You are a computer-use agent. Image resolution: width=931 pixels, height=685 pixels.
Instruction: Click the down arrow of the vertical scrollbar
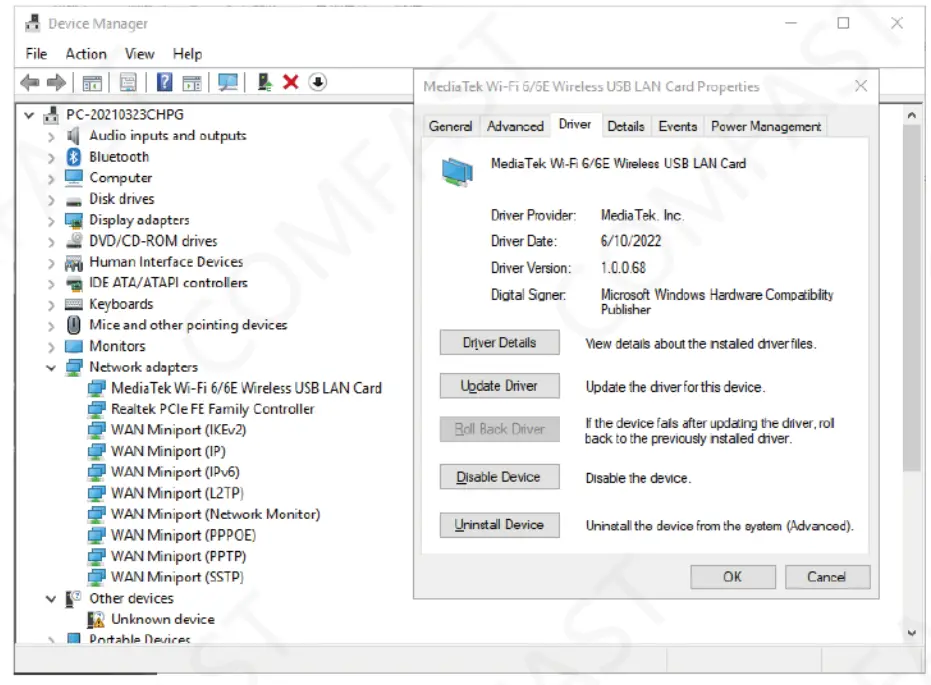(911, 632)
